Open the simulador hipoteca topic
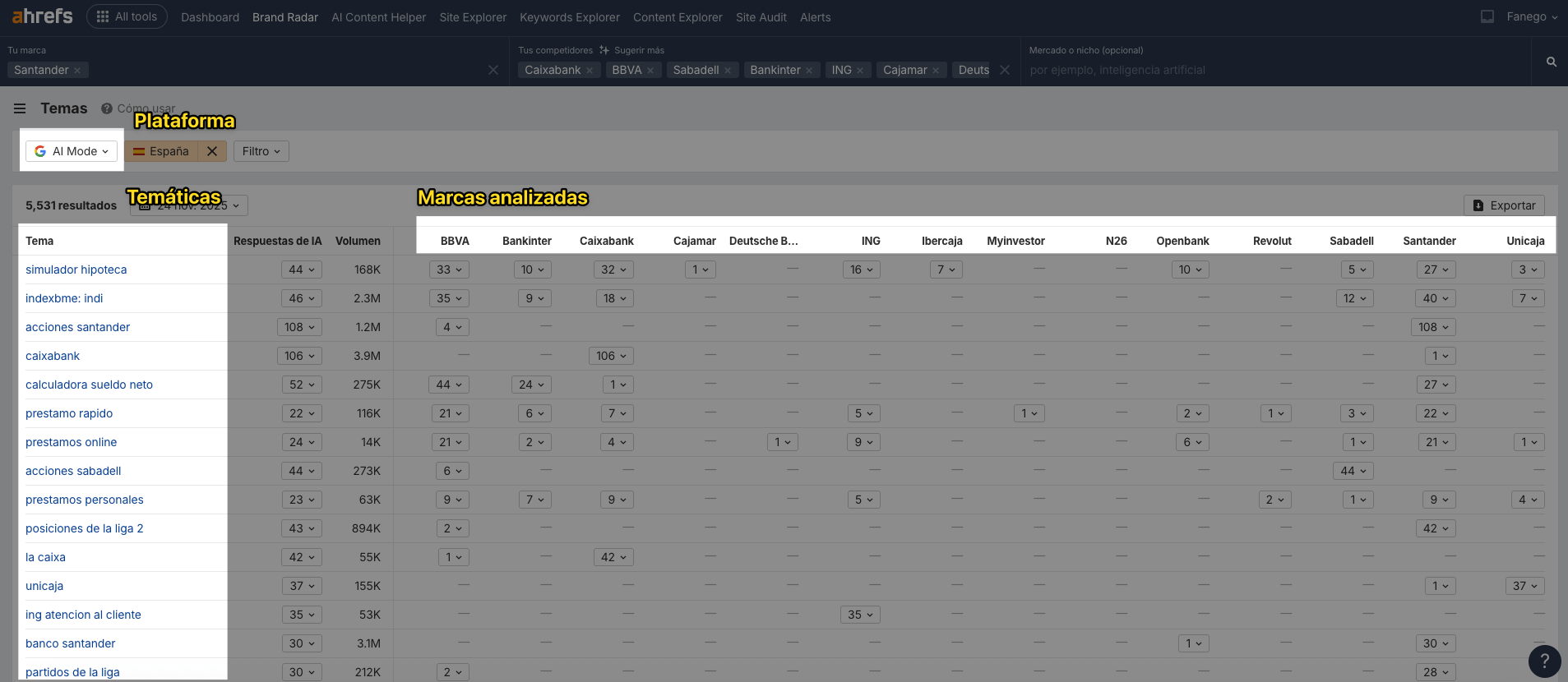 point(76,270)
